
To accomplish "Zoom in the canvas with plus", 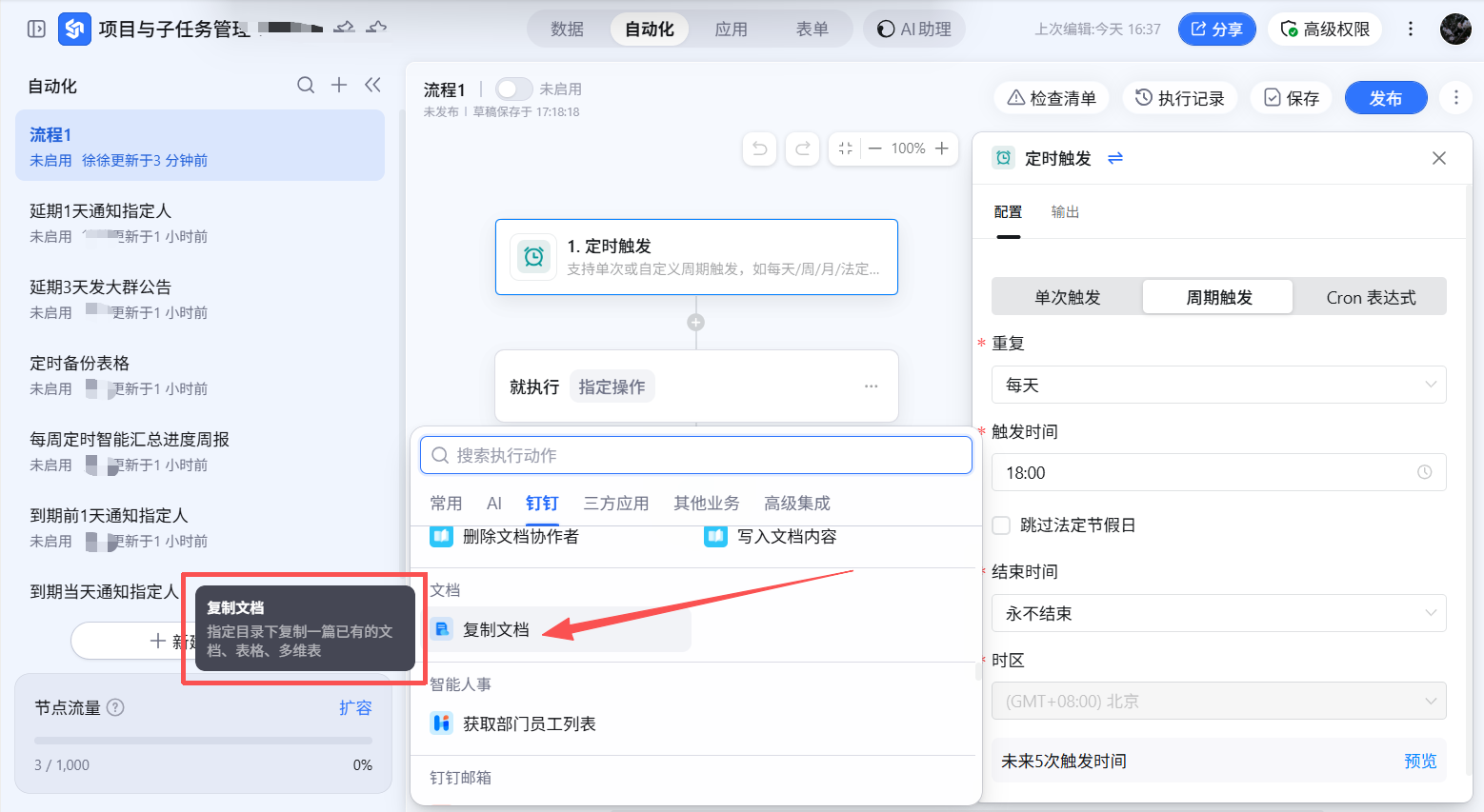I will click(941, 149).
